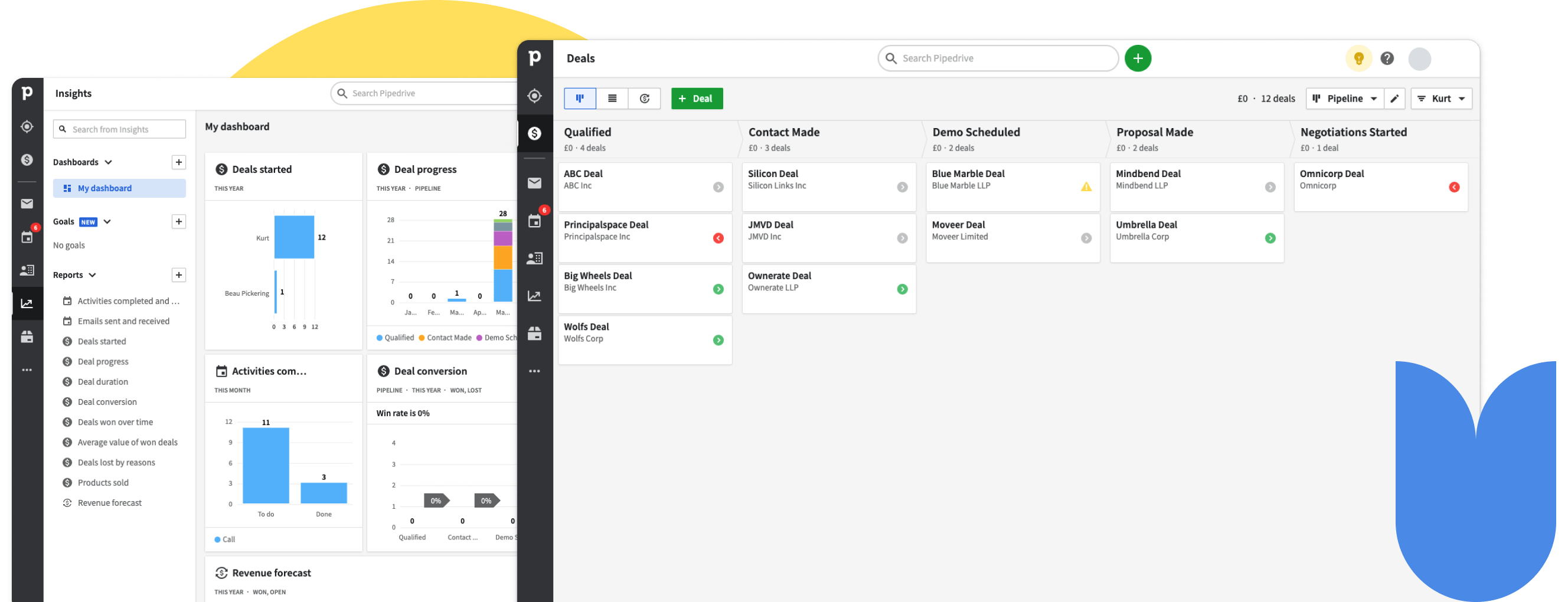This screenshot has height=602, width=1568.
Task: Click Search from Insights field
Action: [x=119, y=129]
